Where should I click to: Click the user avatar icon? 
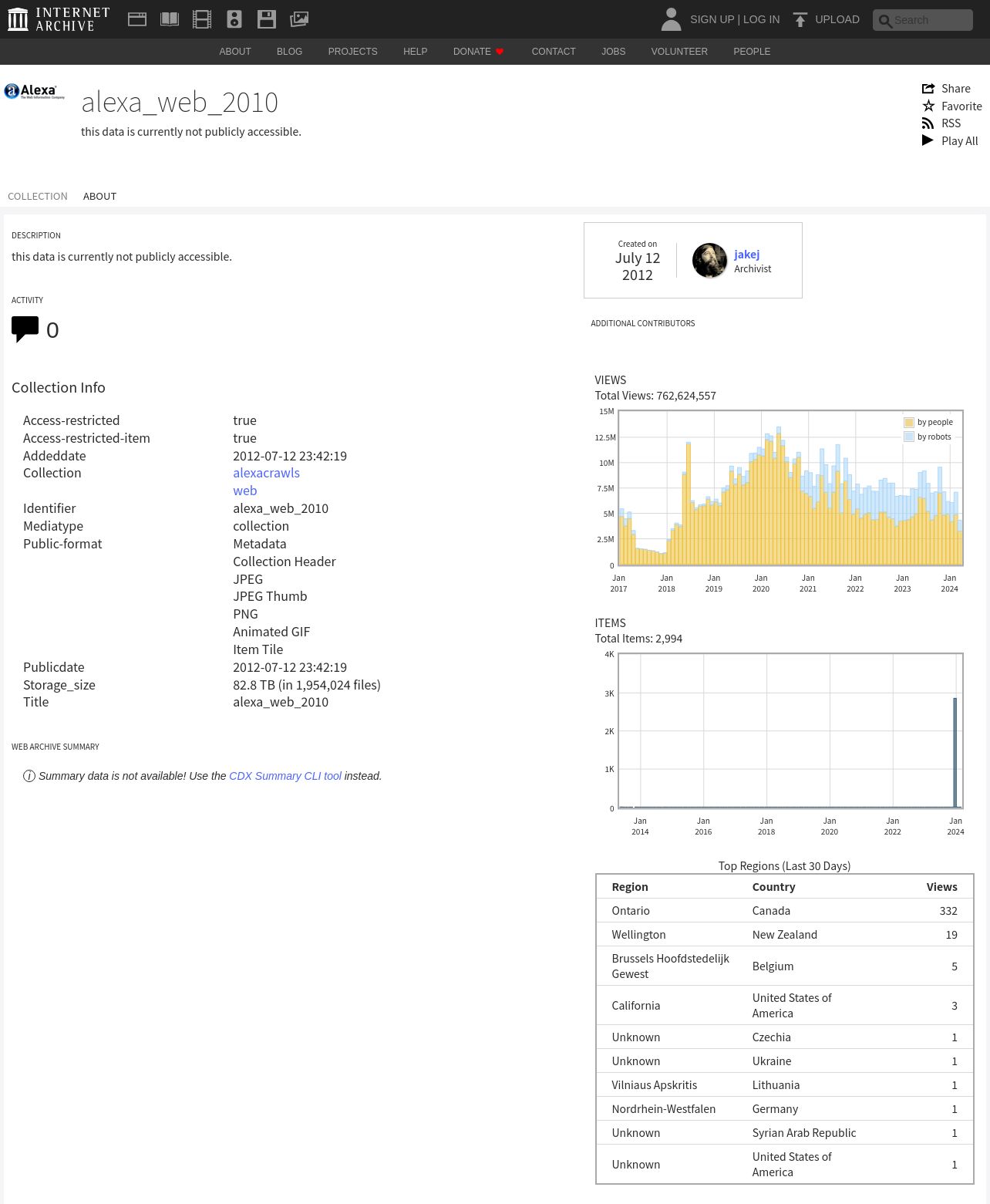click(x=672, y=19)
